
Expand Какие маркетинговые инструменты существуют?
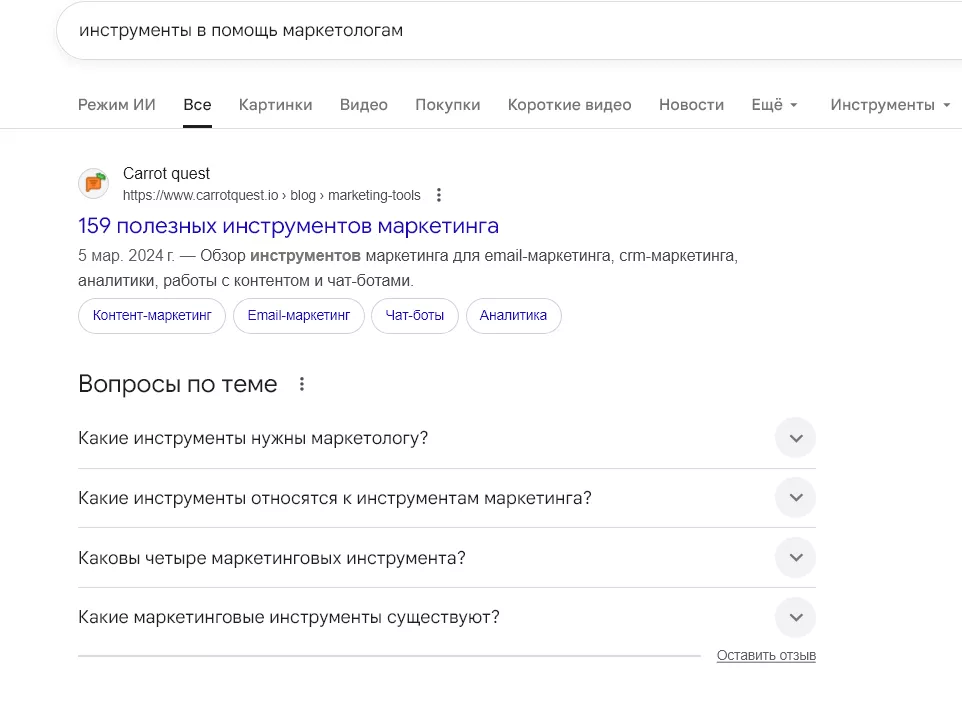pyautogui.click(x=795, y=617)
